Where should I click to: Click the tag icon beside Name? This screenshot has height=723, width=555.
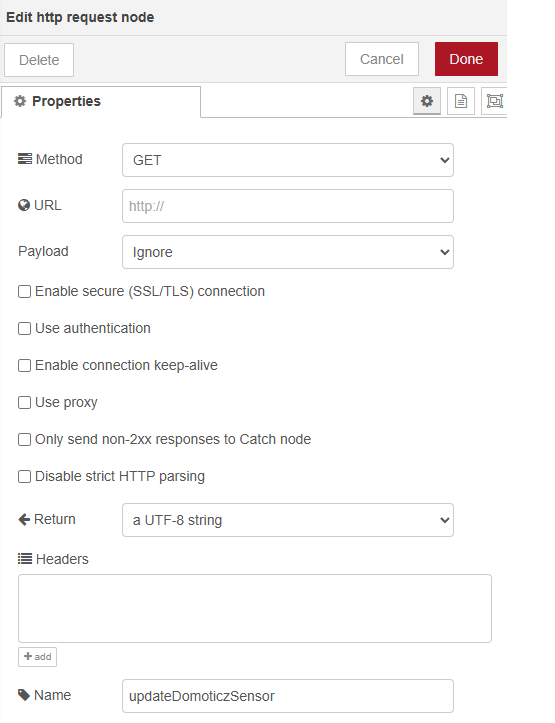click(x=24, y=695)
